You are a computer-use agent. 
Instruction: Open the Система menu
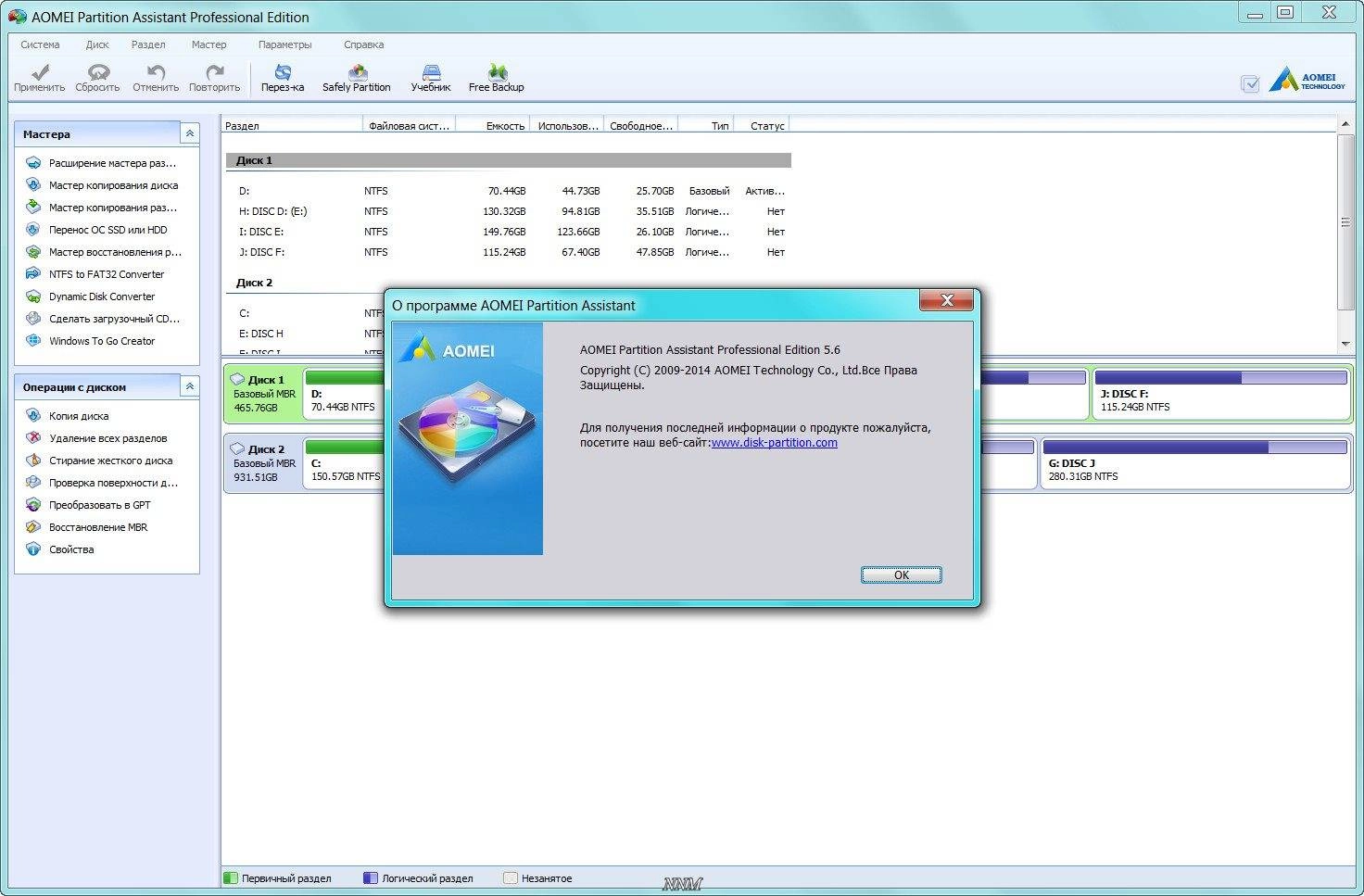click(x=40, y=44)
